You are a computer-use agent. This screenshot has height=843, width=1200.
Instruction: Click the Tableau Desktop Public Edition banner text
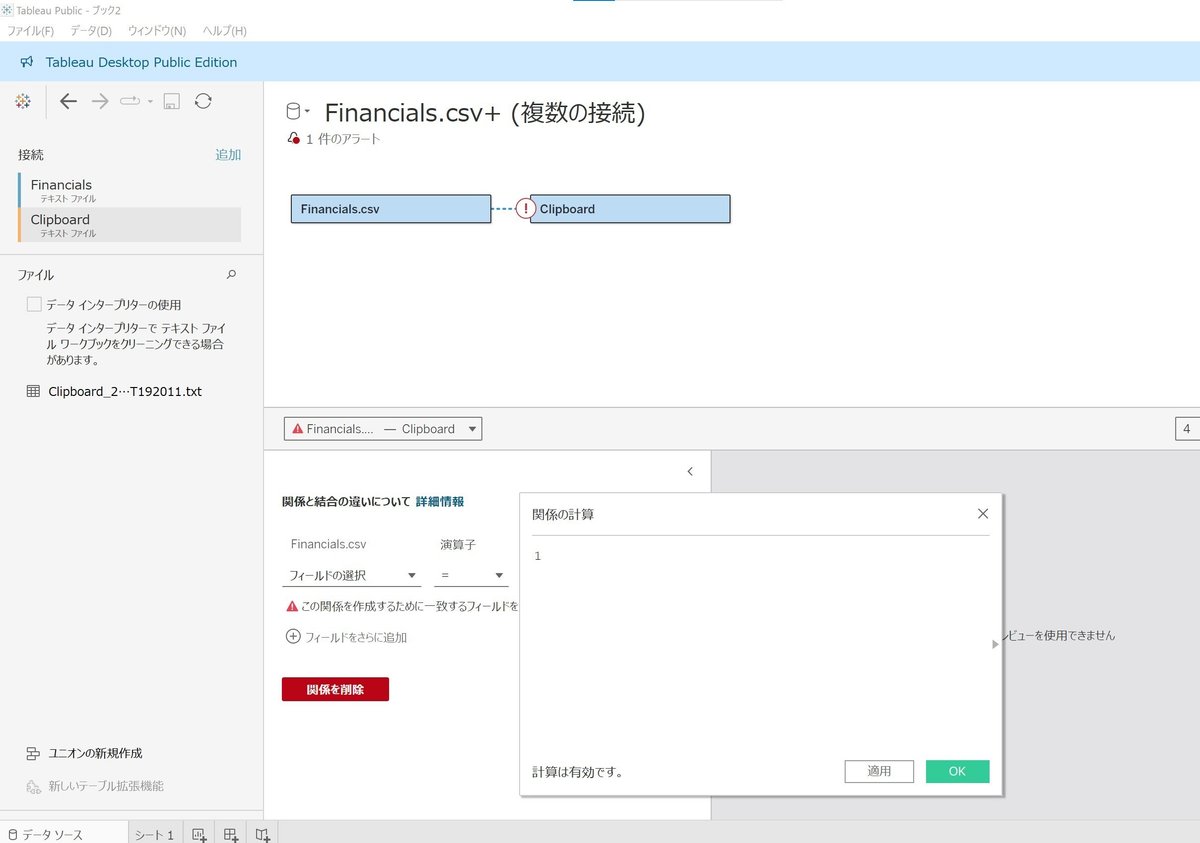pyautogui.click(x=141, y=62)
